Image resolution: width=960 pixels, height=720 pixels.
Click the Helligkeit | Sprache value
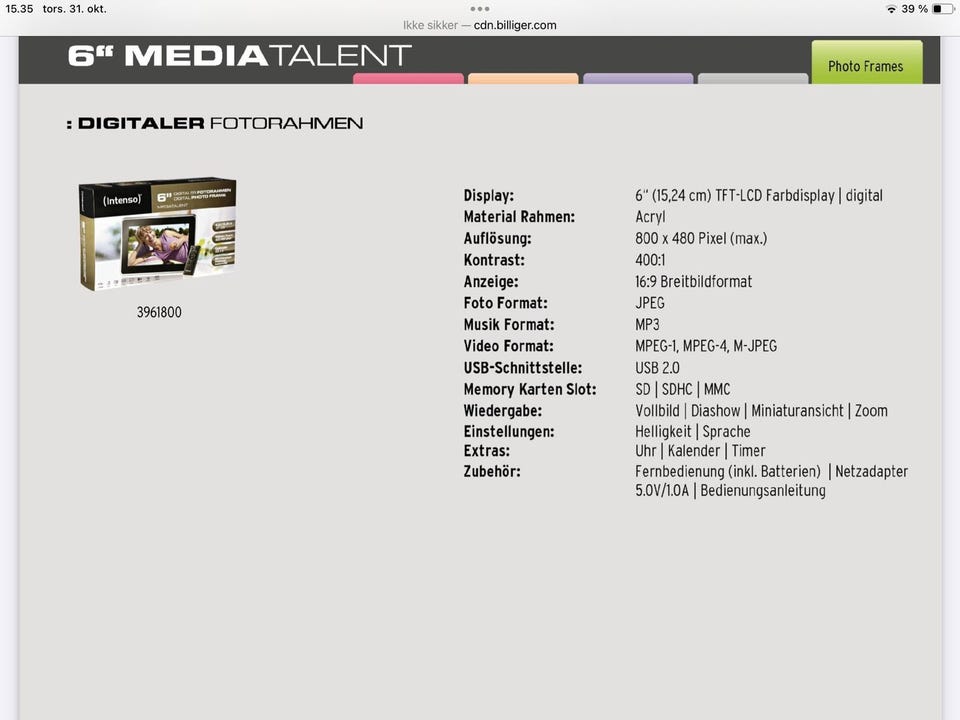[693, 432]
